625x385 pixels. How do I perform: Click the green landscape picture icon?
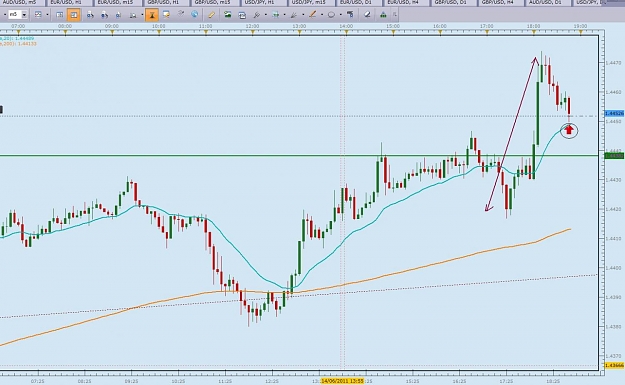[x=228, y=15]
